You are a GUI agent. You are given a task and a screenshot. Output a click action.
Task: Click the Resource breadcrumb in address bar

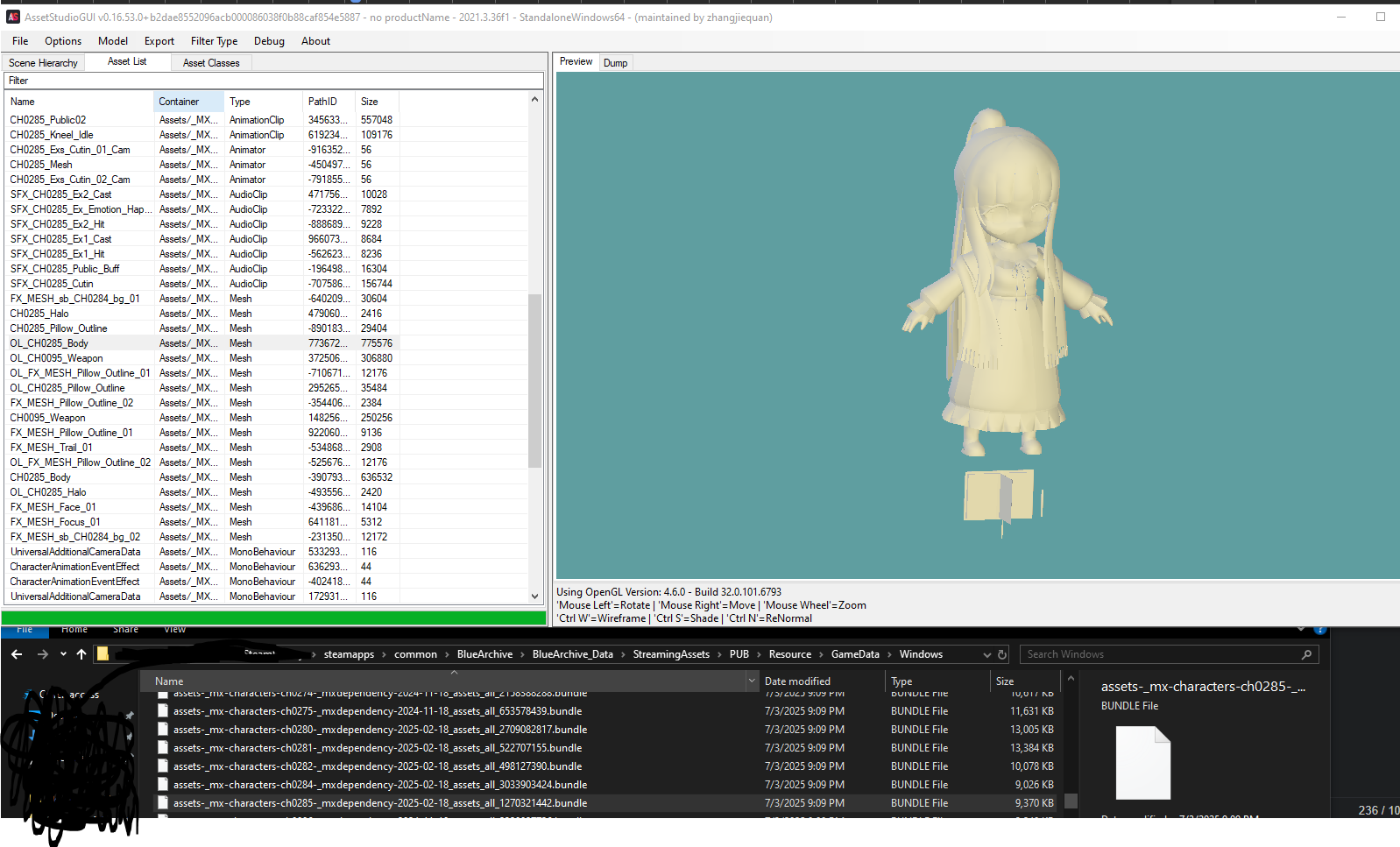[x=790, y=654]
